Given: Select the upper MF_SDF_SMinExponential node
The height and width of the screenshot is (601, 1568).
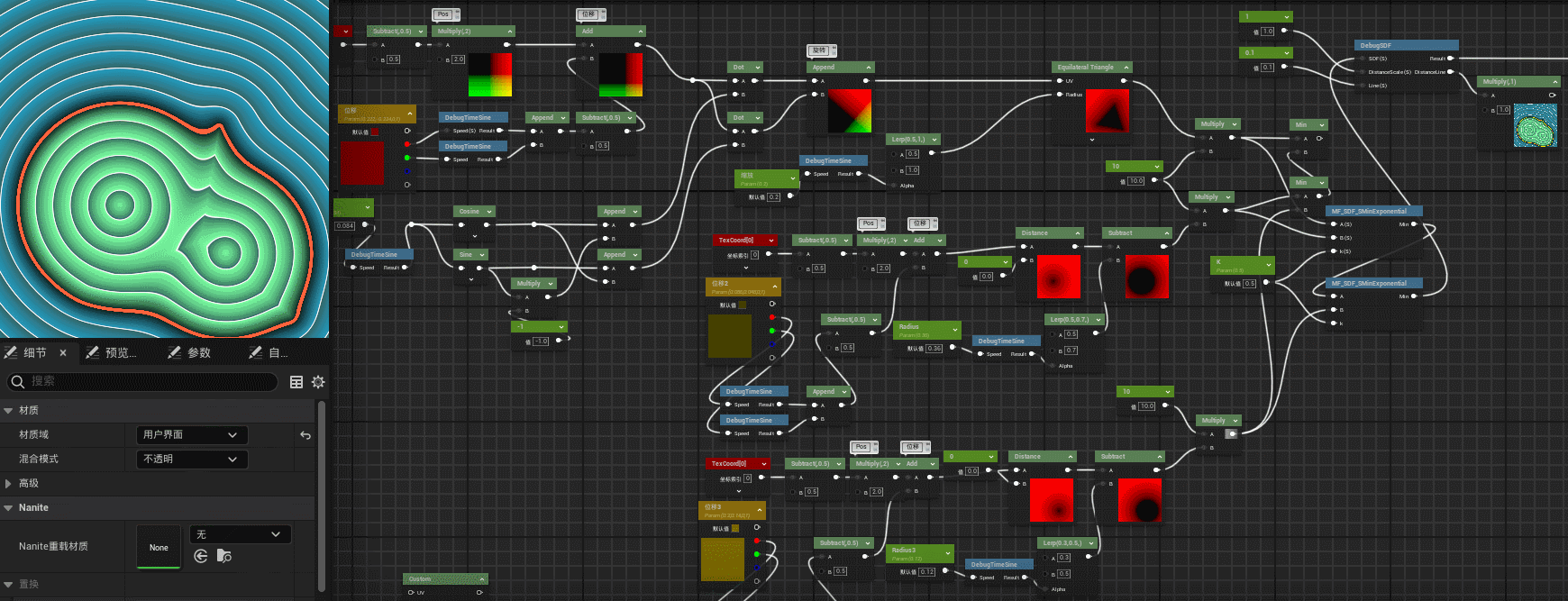Looking at the screenshot, I should point(1373,211).
